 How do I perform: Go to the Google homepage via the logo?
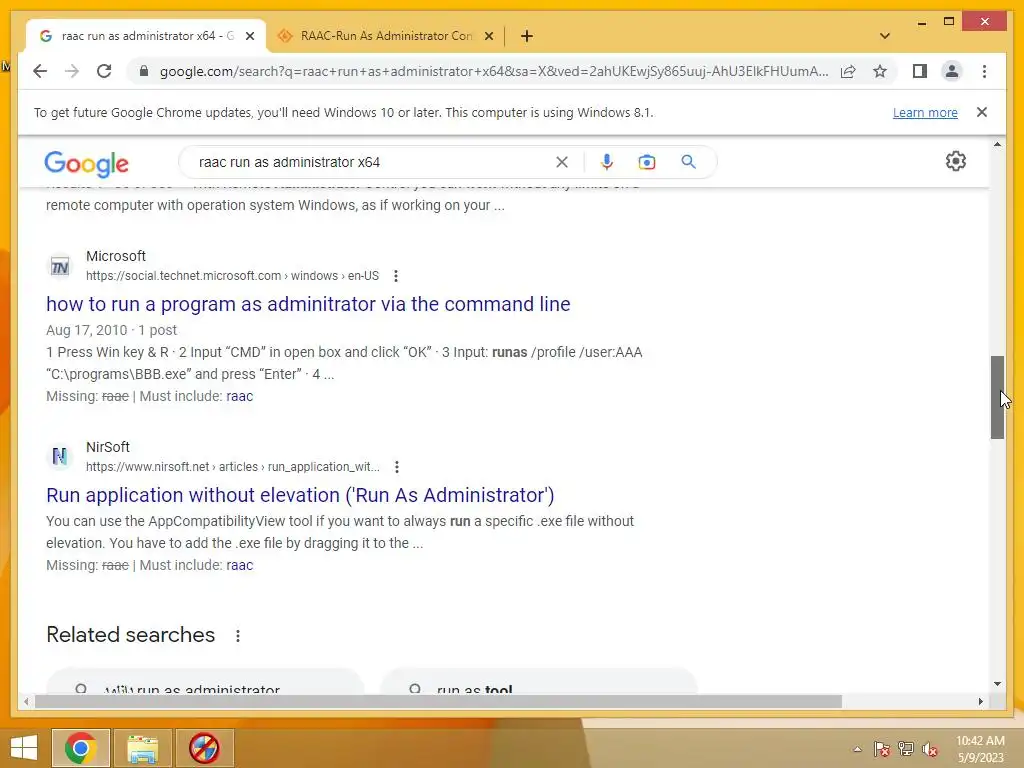86,163
